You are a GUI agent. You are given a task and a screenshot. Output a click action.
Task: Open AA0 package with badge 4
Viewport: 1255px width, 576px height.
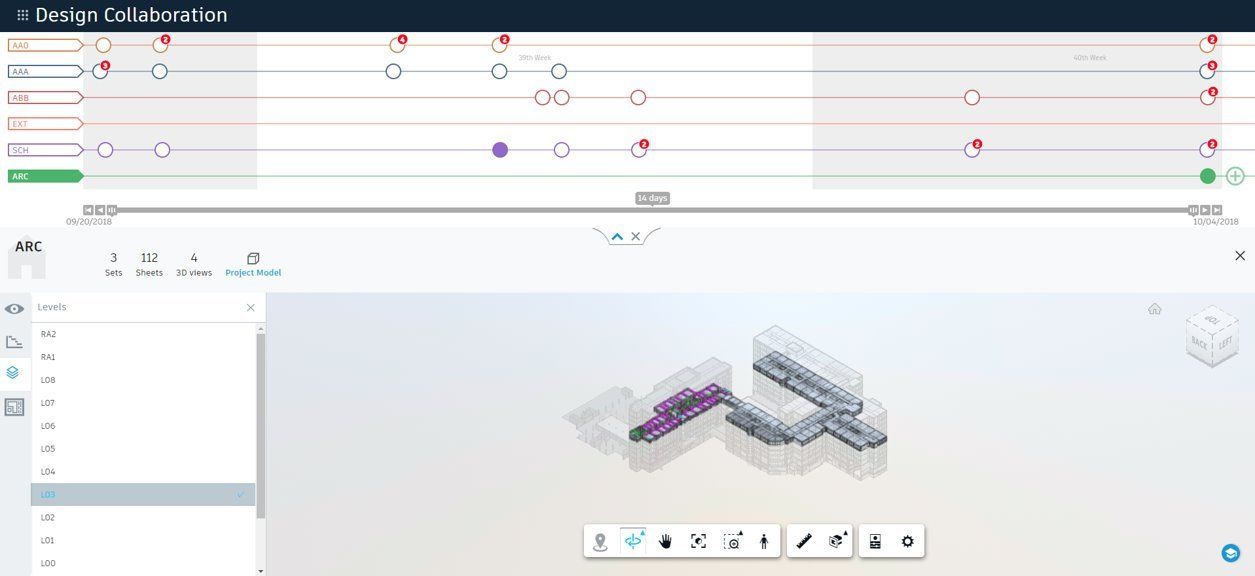pyautogui.click(x=397, y=45)
